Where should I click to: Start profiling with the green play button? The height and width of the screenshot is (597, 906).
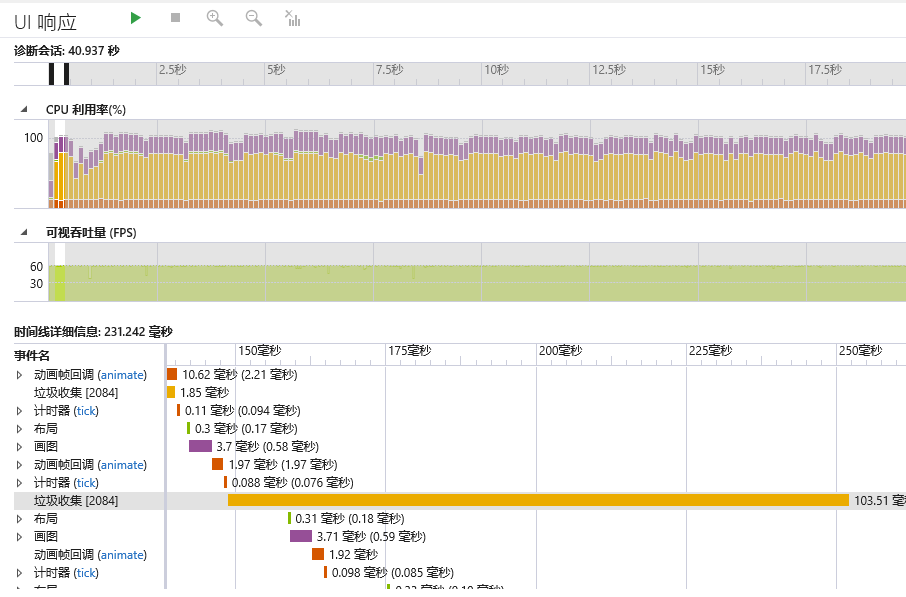(136, 18)
